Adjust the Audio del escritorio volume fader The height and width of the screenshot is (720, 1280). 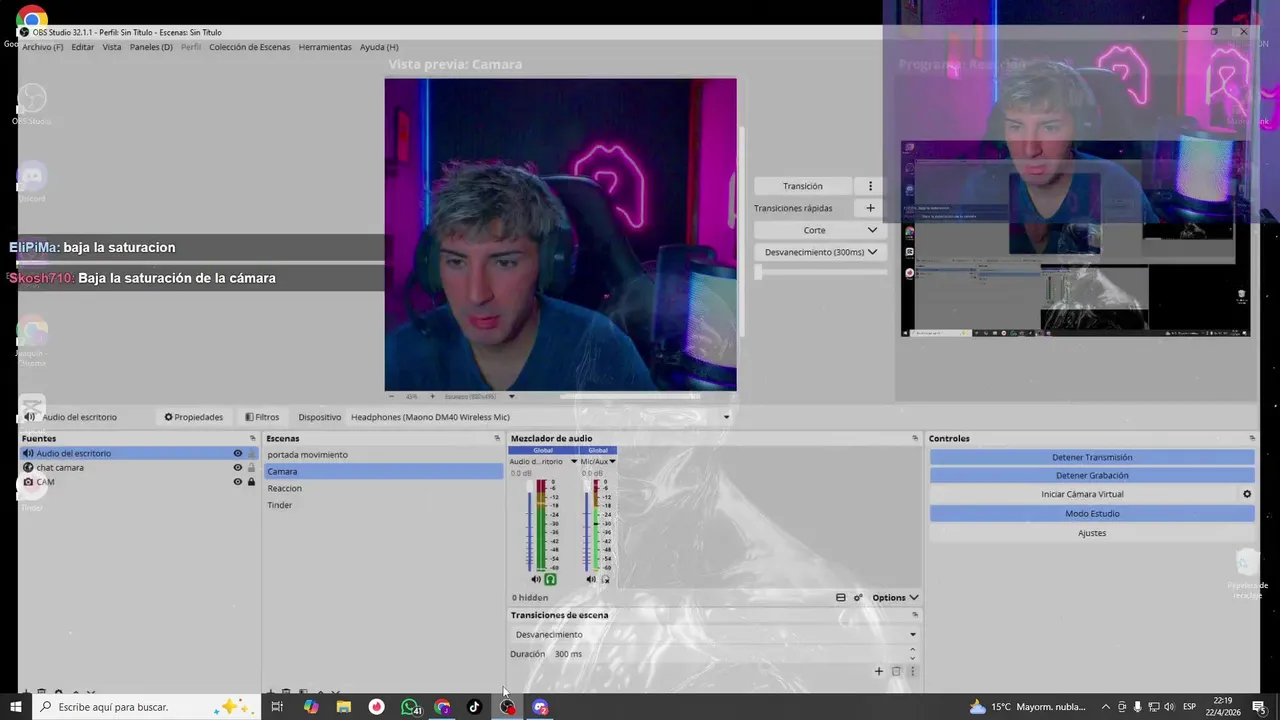coord(530,525)
